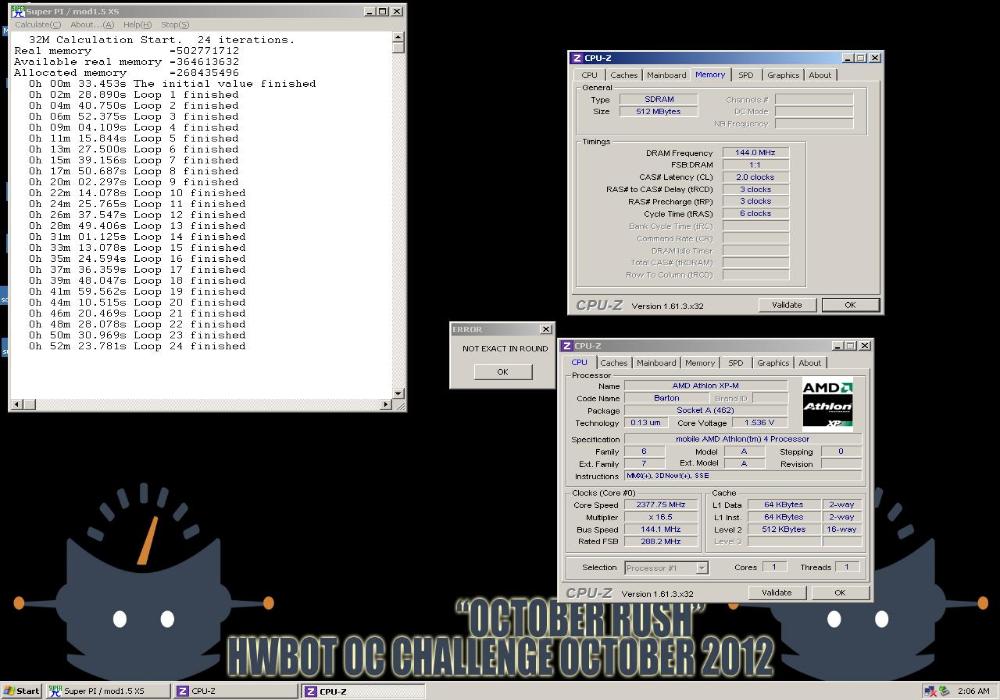Click the network tray icon
1000x700 pixels.
coord(930,691)
